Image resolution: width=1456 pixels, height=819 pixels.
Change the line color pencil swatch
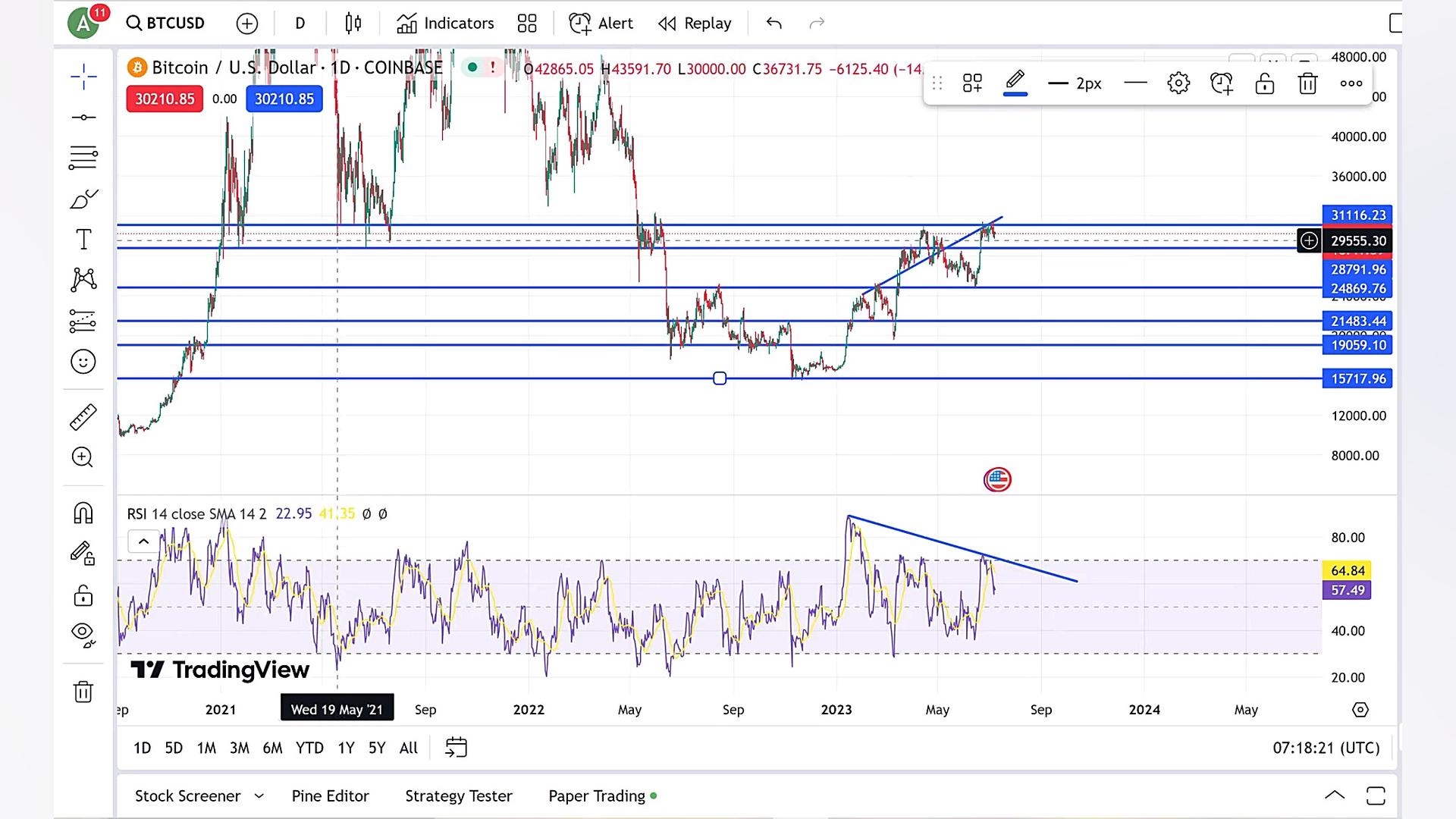[1015, 83]
